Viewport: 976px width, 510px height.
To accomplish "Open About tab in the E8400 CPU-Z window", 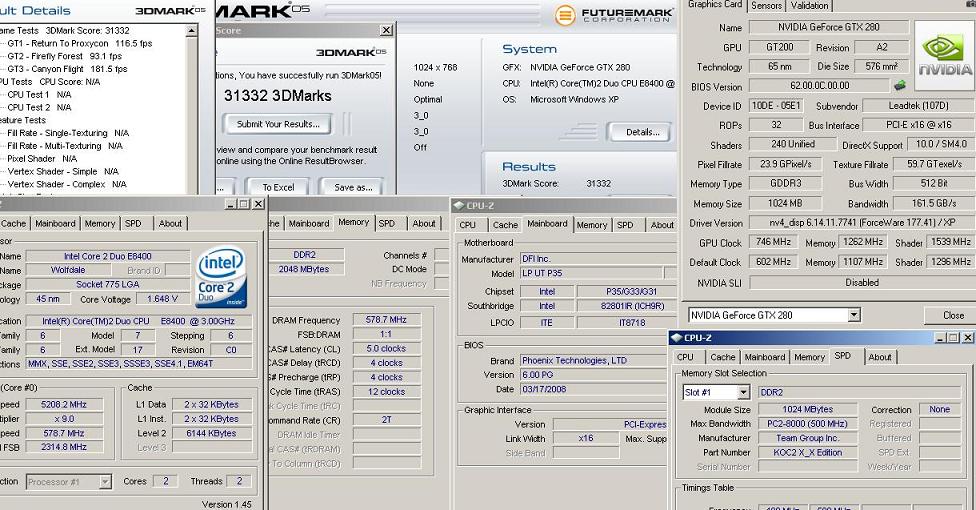I will pos(170,224).
